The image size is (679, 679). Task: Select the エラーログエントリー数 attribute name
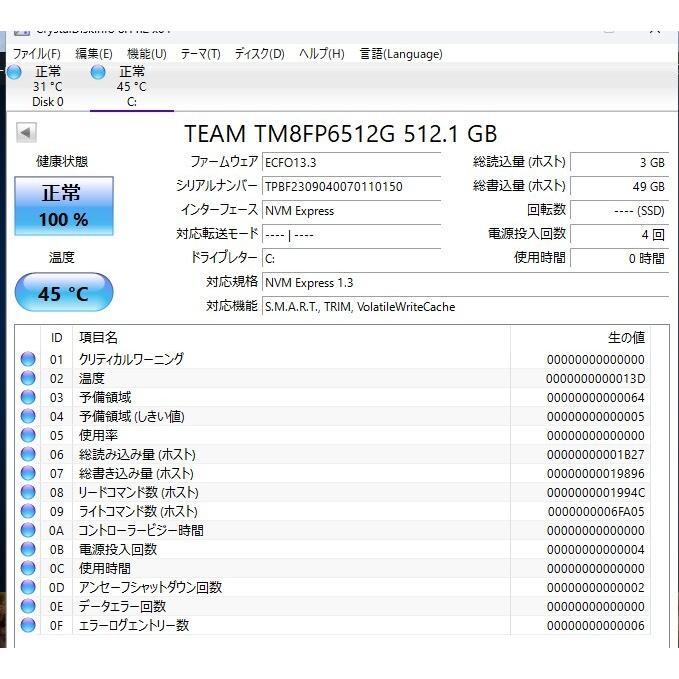pyautogui.click(x=134, y=625)
